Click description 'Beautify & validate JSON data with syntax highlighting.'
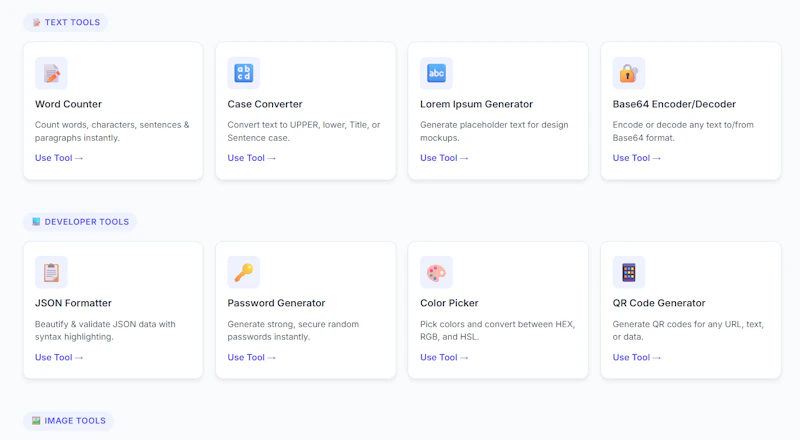The height and width of the screenshot is (440, 800). 105,330
